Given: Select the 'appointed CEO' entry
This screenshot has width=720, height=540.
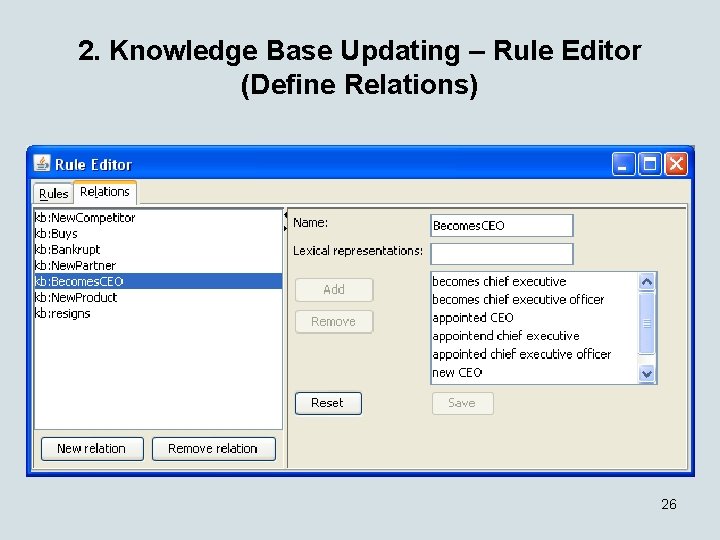Looking at the screenshot, I should (x=534, y=318).
